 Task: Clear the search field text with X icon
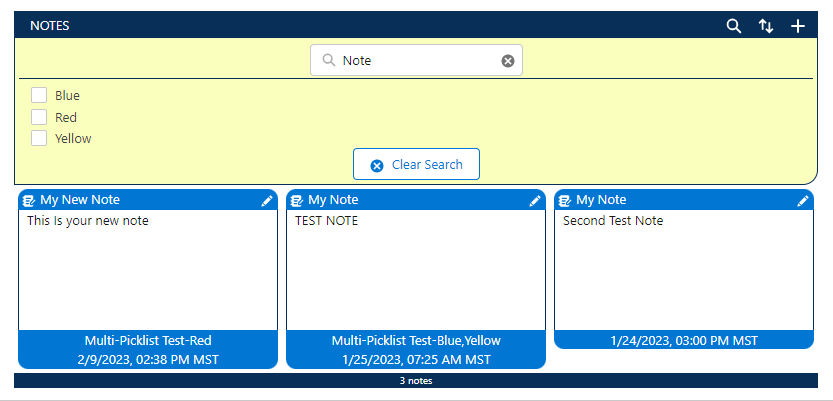tap(508, 61)
